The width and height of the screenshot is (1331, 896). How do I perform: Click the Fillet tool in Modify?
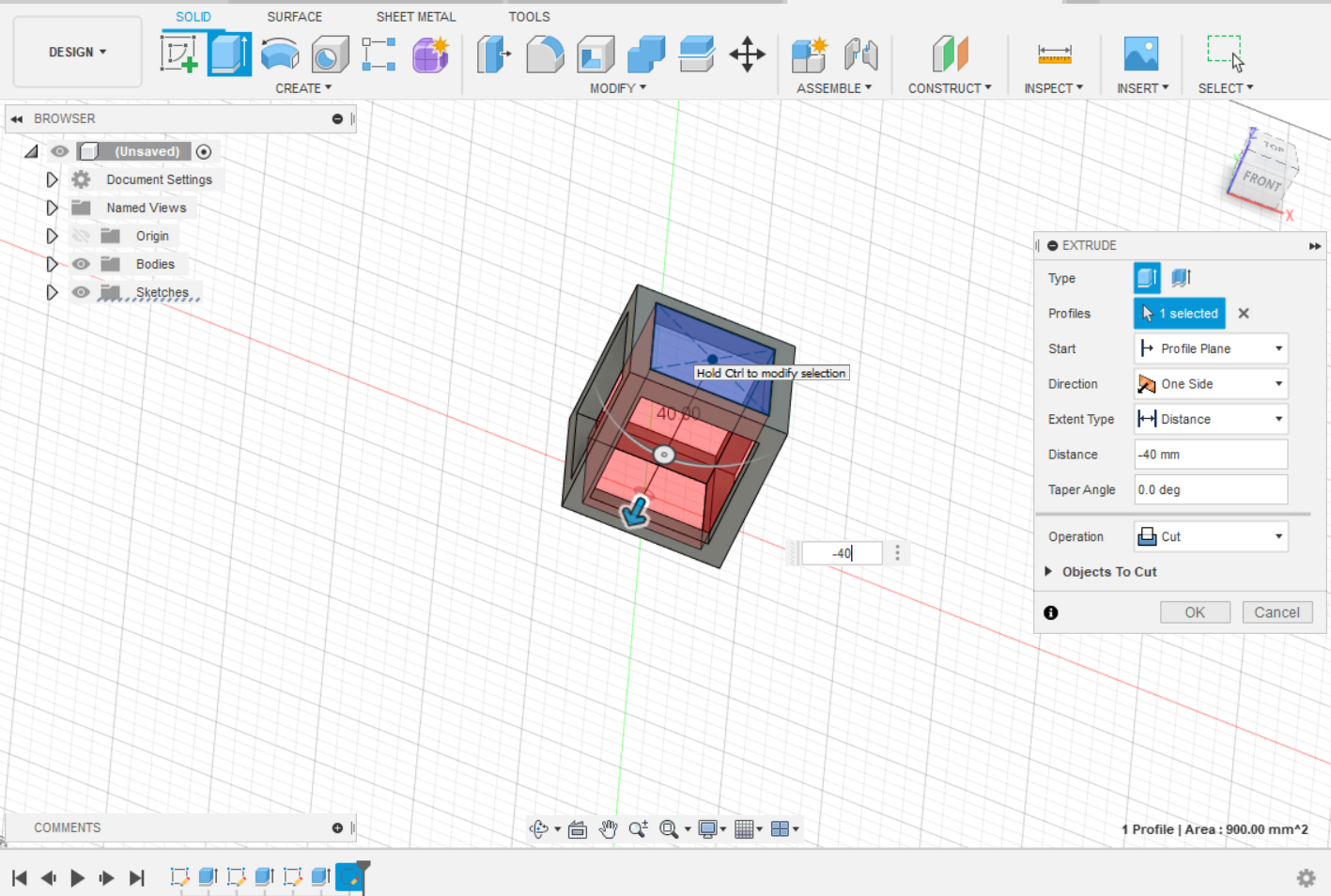click(x=544, y=54)
